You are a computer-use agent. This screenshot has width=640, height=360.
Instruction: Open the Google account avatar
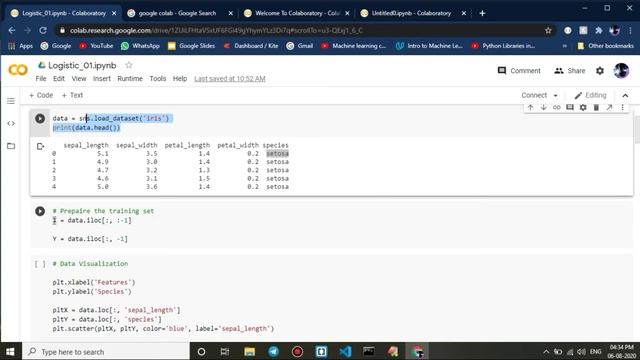pos(621,71)
